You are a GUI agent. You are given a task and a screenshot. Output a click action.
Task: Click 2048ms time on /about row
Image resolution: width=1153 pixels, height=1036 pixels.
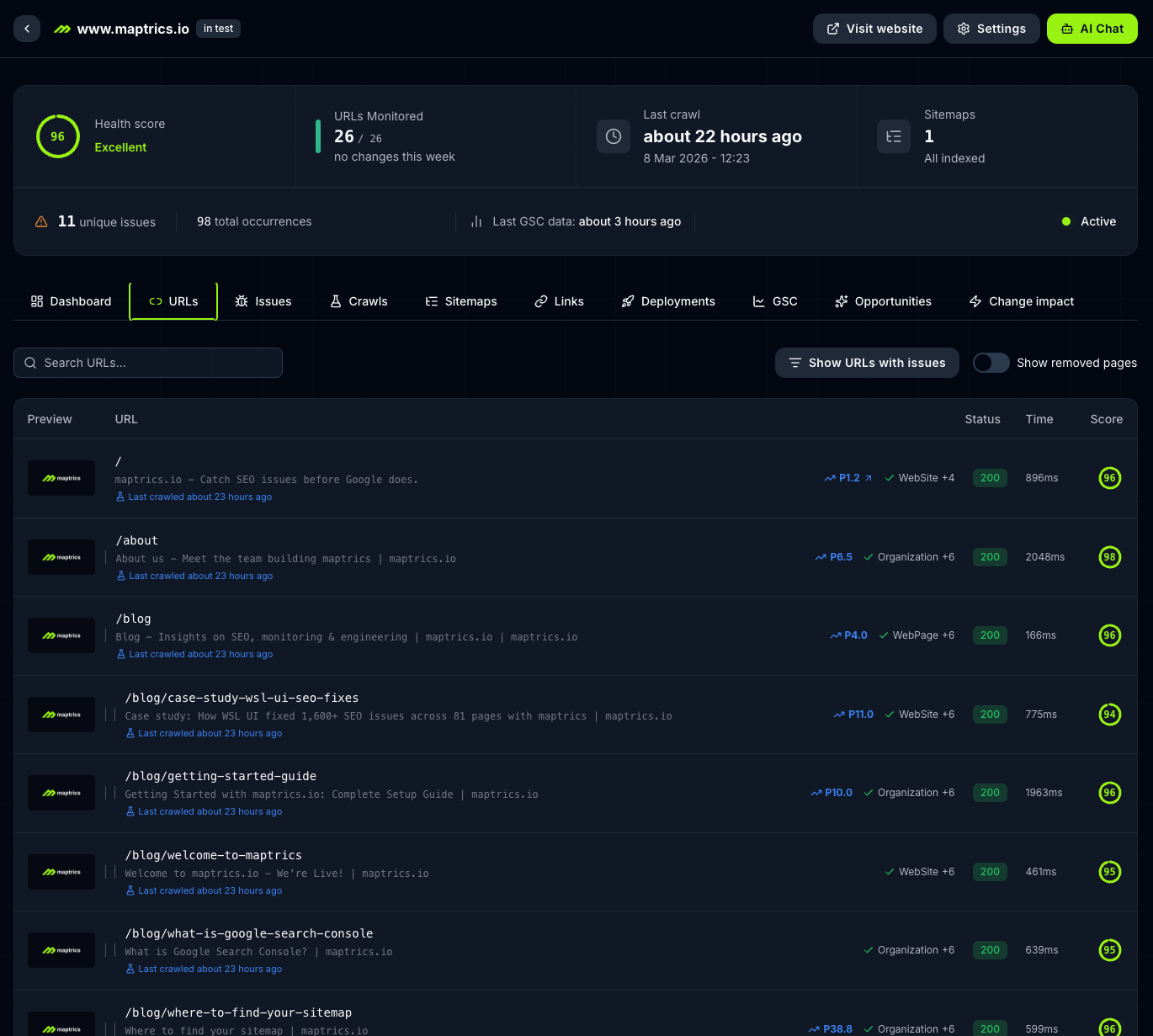click(x=1045, y=557)
